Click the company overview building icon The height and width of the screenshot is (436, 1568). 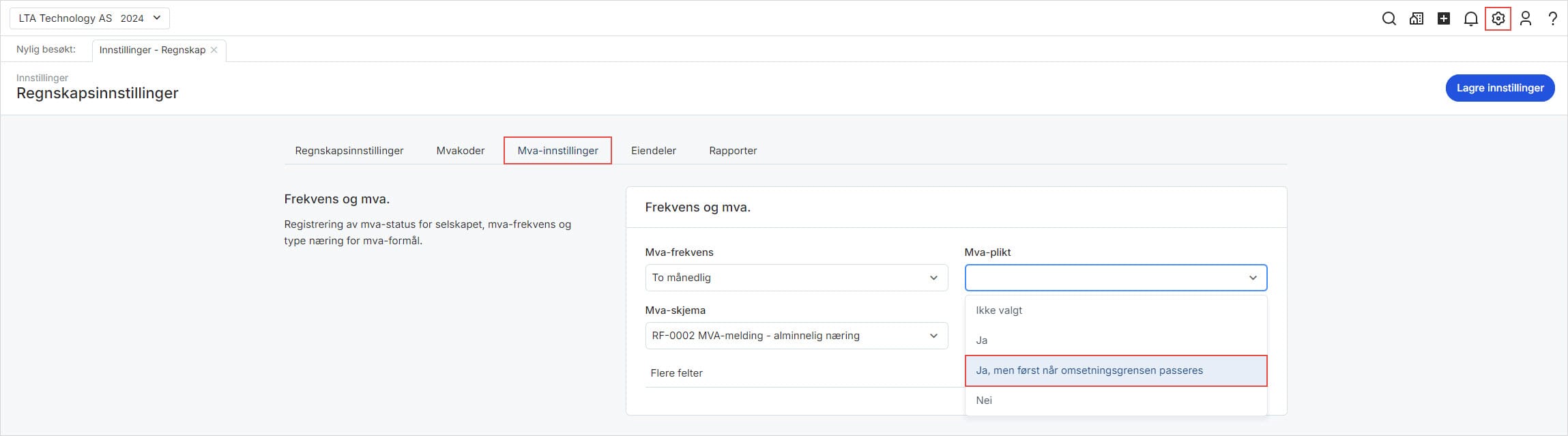(1417, 18)
